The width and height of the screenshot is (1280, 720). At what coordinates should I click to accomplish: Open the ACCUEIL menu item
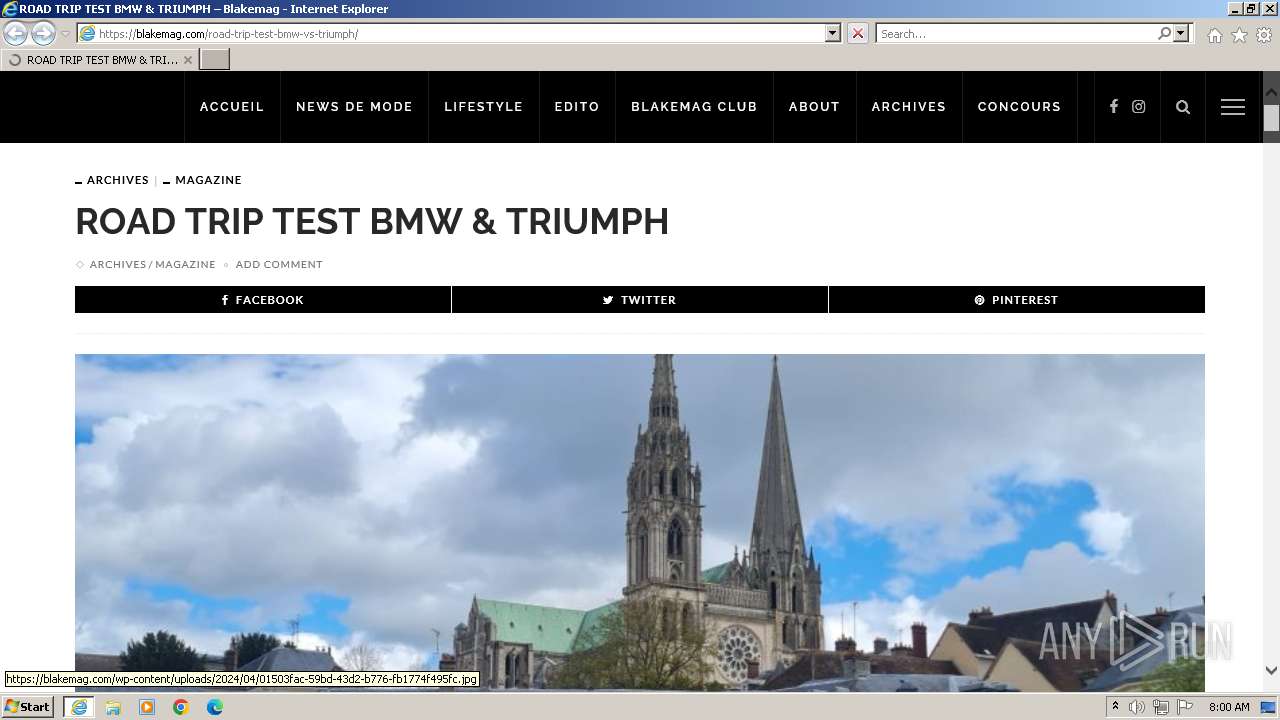coord(232,107)
